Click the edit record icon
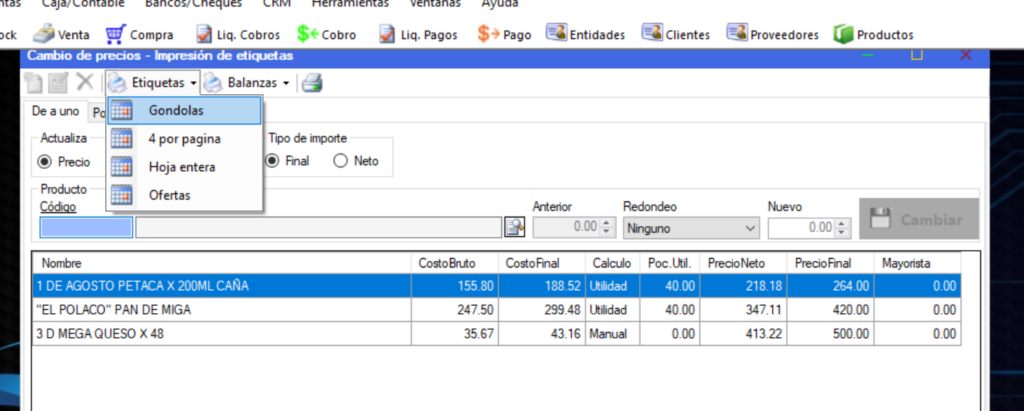Screen dimensions: 1024x411 point(59,83)
